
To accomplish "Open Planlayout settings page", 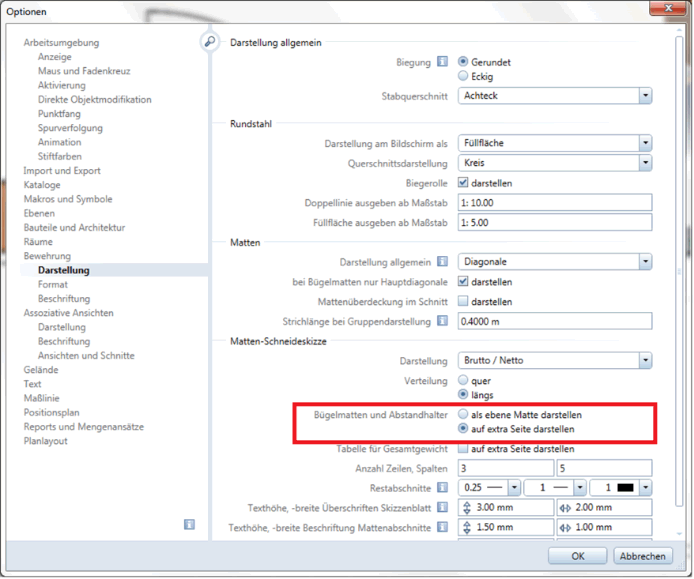I will 46,441.
